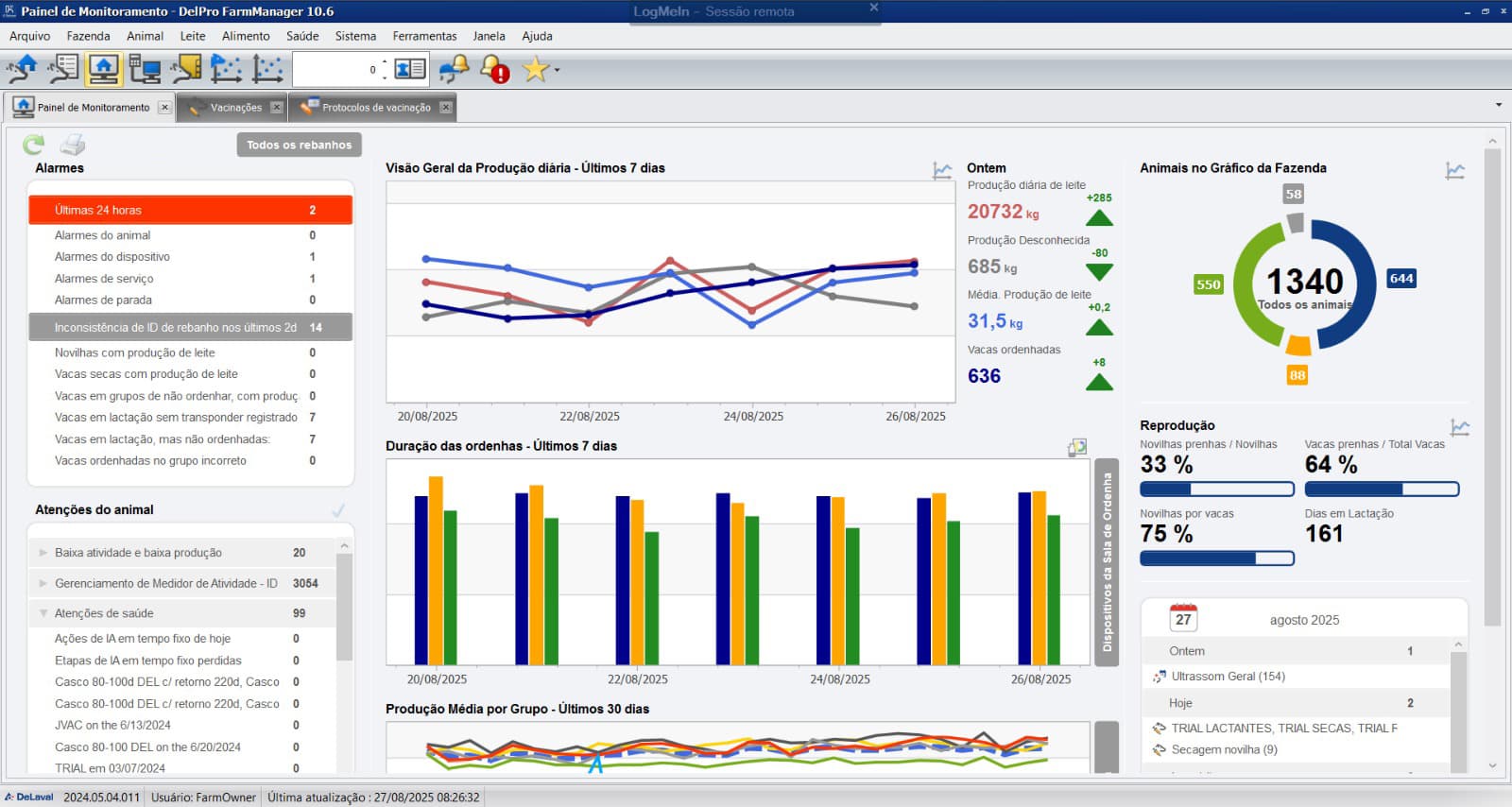Click the Todos os rebanhos button
The height and width of the screenshot is (807, 1512).
click(x=299, y=145)
